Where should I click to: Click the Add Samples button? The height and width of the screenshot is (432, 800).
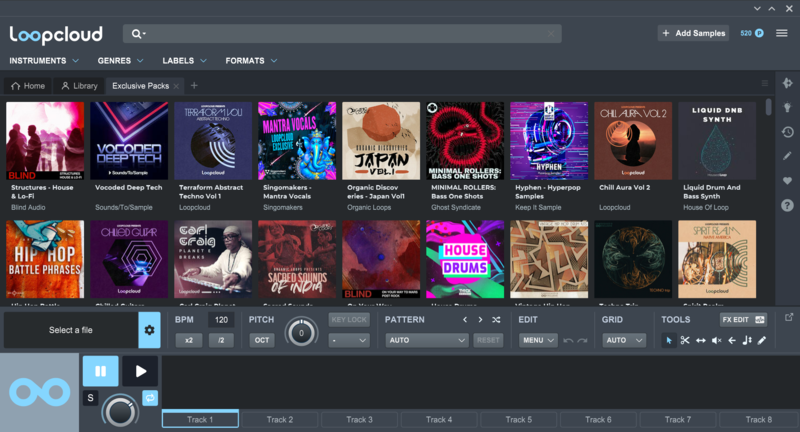tap(693, 33)
